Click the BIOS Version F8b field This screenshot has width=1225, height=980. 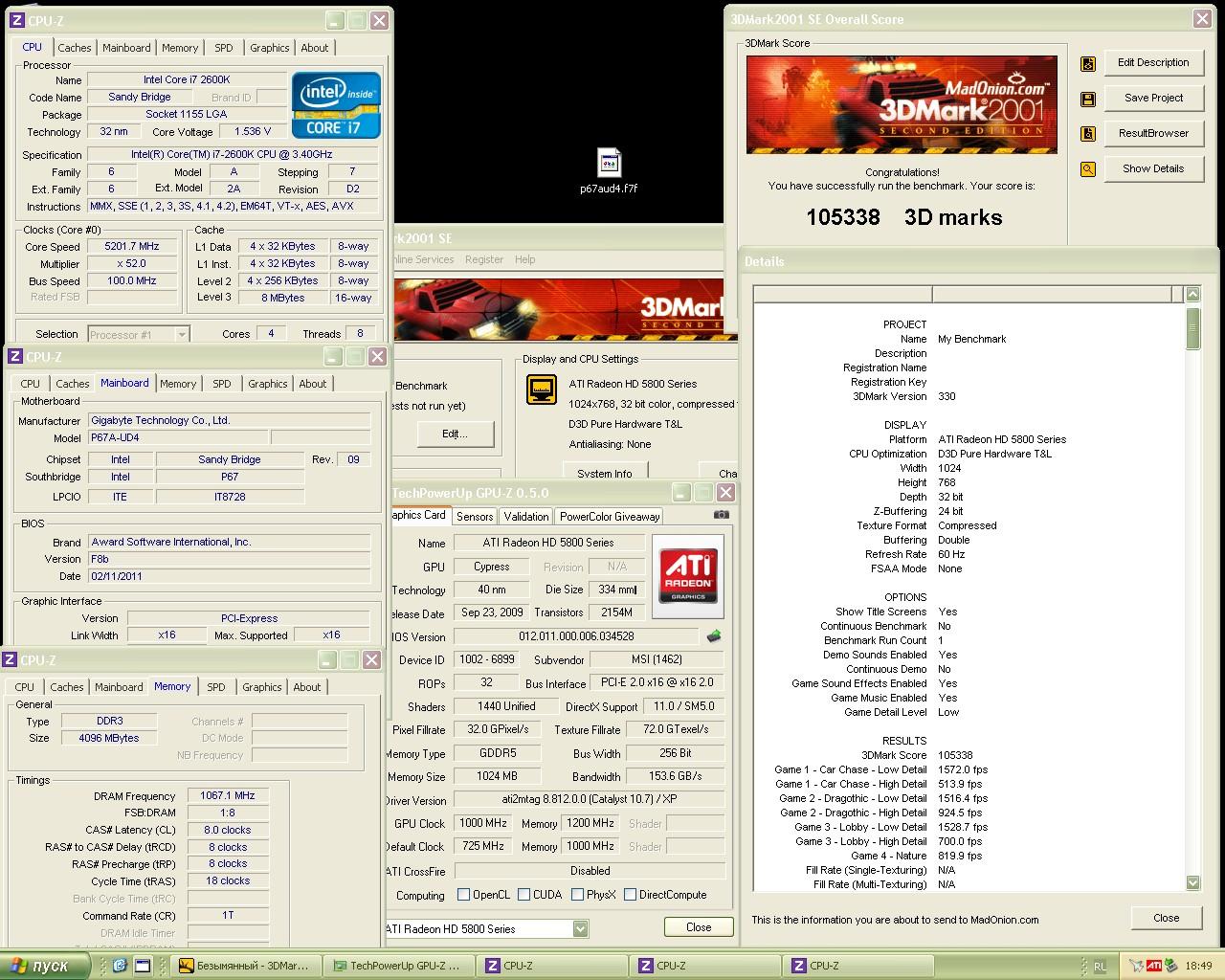(229, 559)
